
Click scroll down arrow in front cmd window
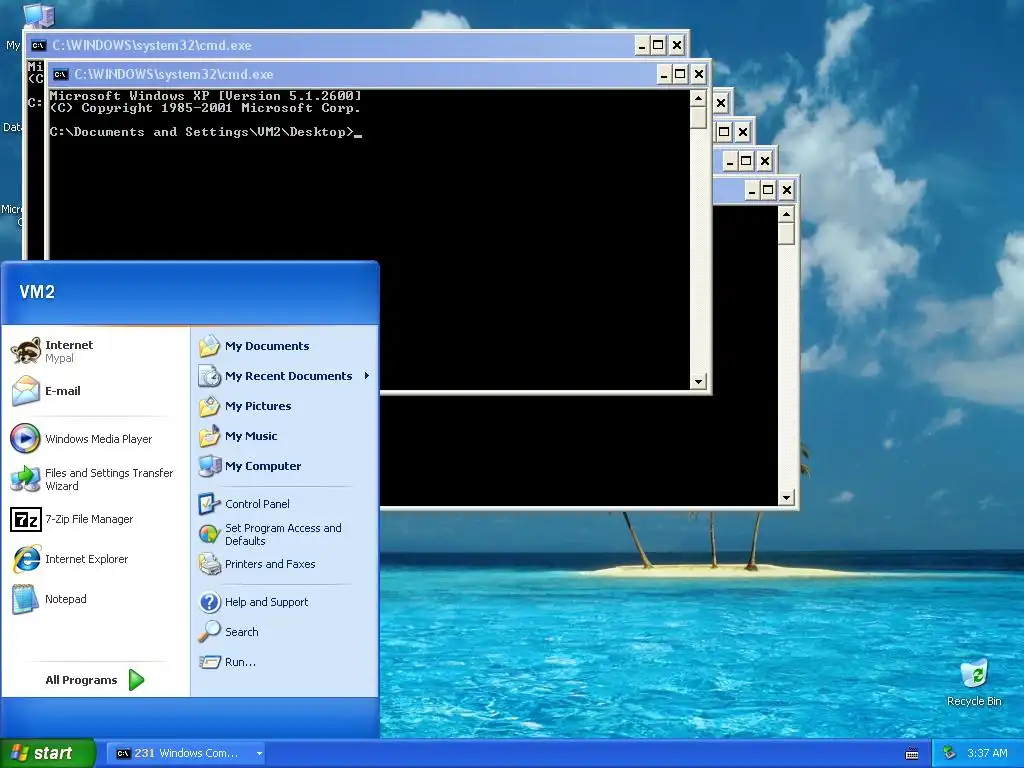click(698, 381)
